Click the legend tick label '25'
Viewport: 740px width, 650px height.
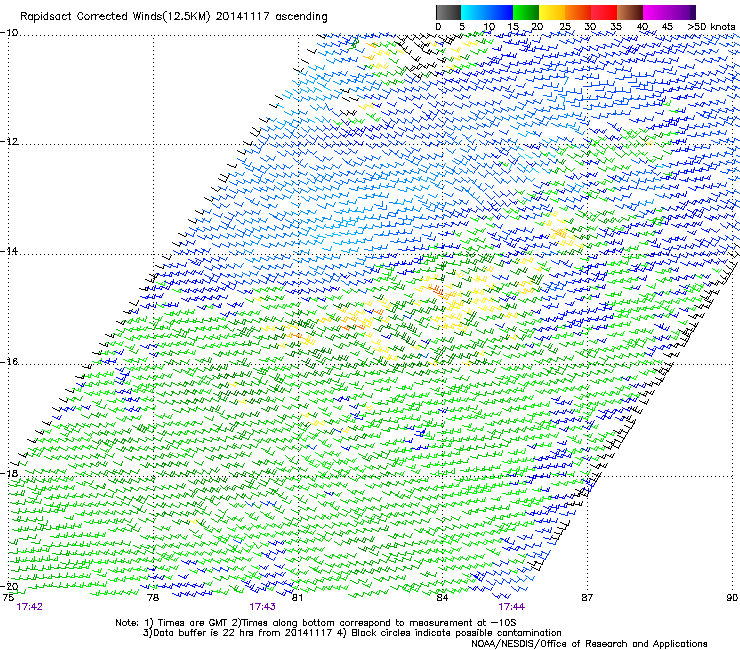(x=565, y=27)
